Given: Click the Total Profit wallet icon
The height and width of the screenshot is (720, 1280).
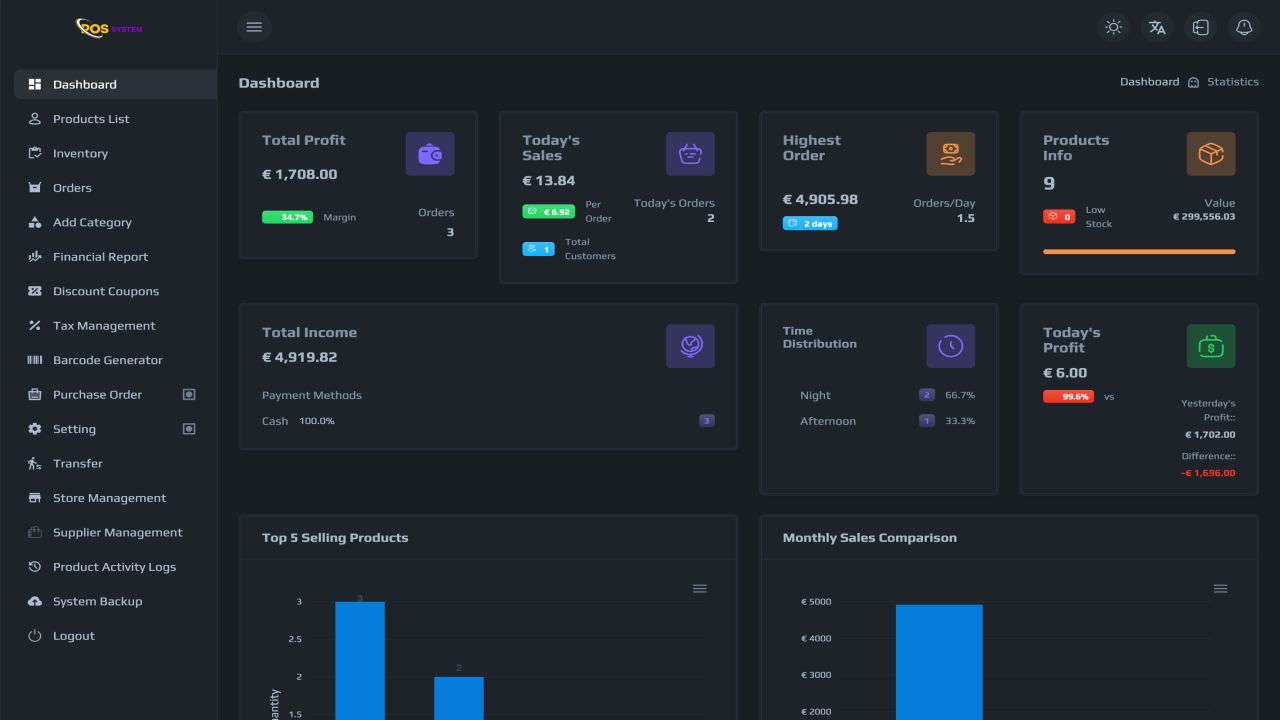Looking at the screenshot, I should (430, 154).
